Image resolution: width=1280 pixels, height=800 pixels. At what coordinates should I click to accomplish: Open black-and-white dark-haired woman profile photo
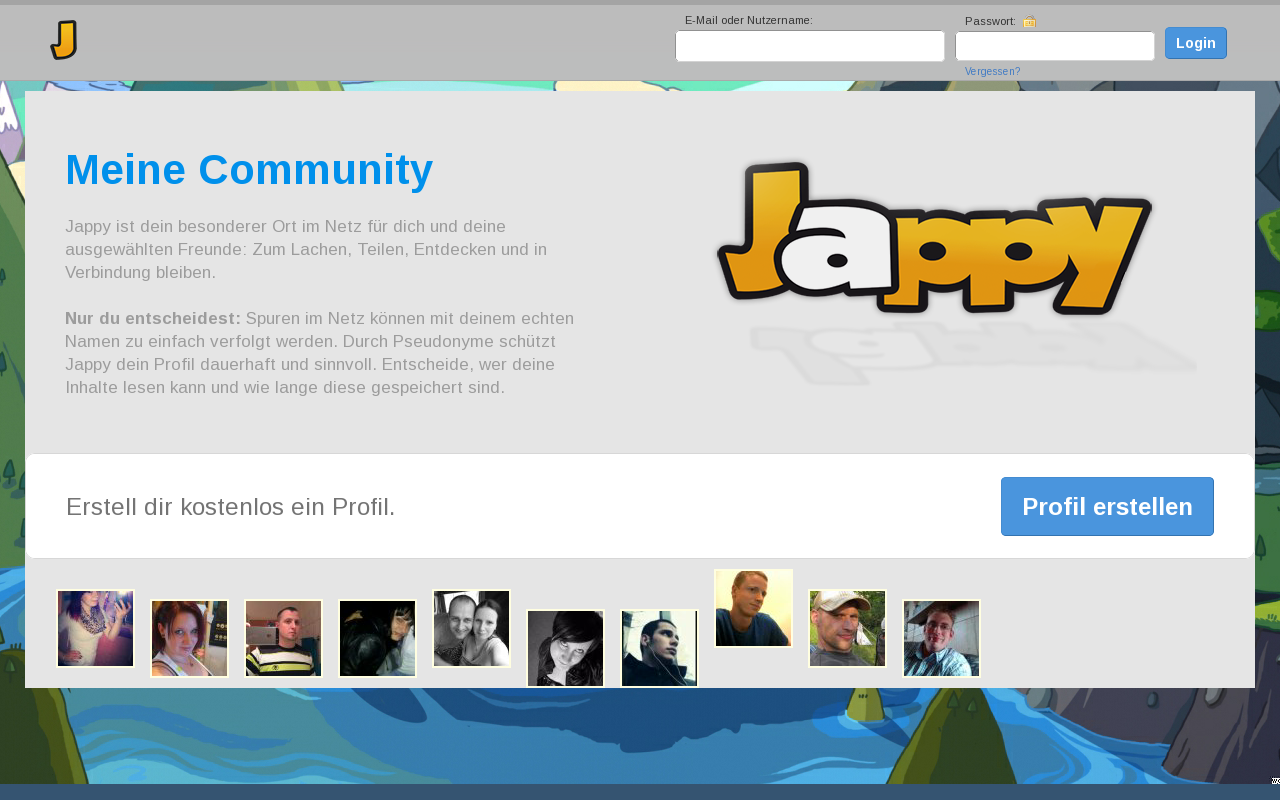tap(566, 648)
